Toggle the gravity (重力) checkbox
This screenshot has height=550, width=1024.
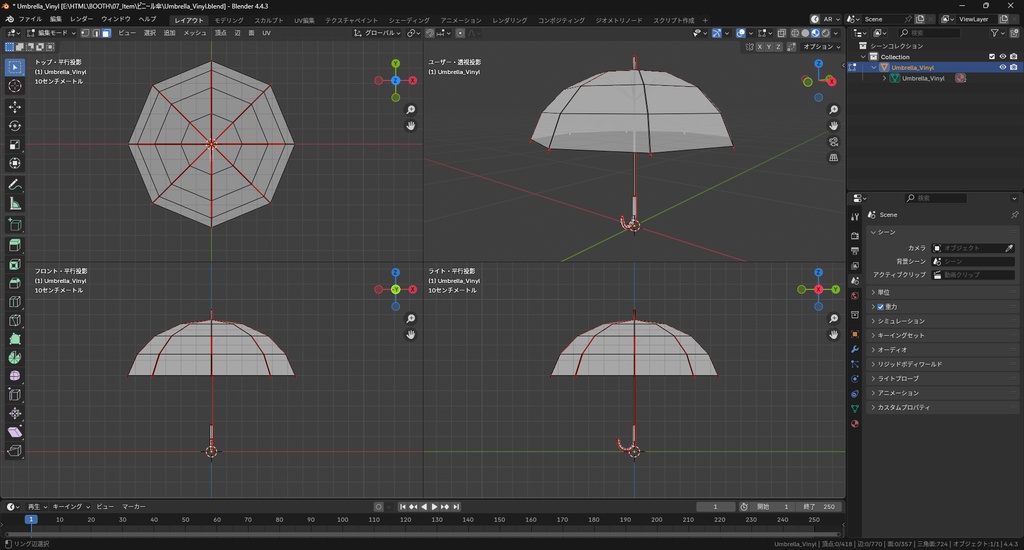point(880,307)
